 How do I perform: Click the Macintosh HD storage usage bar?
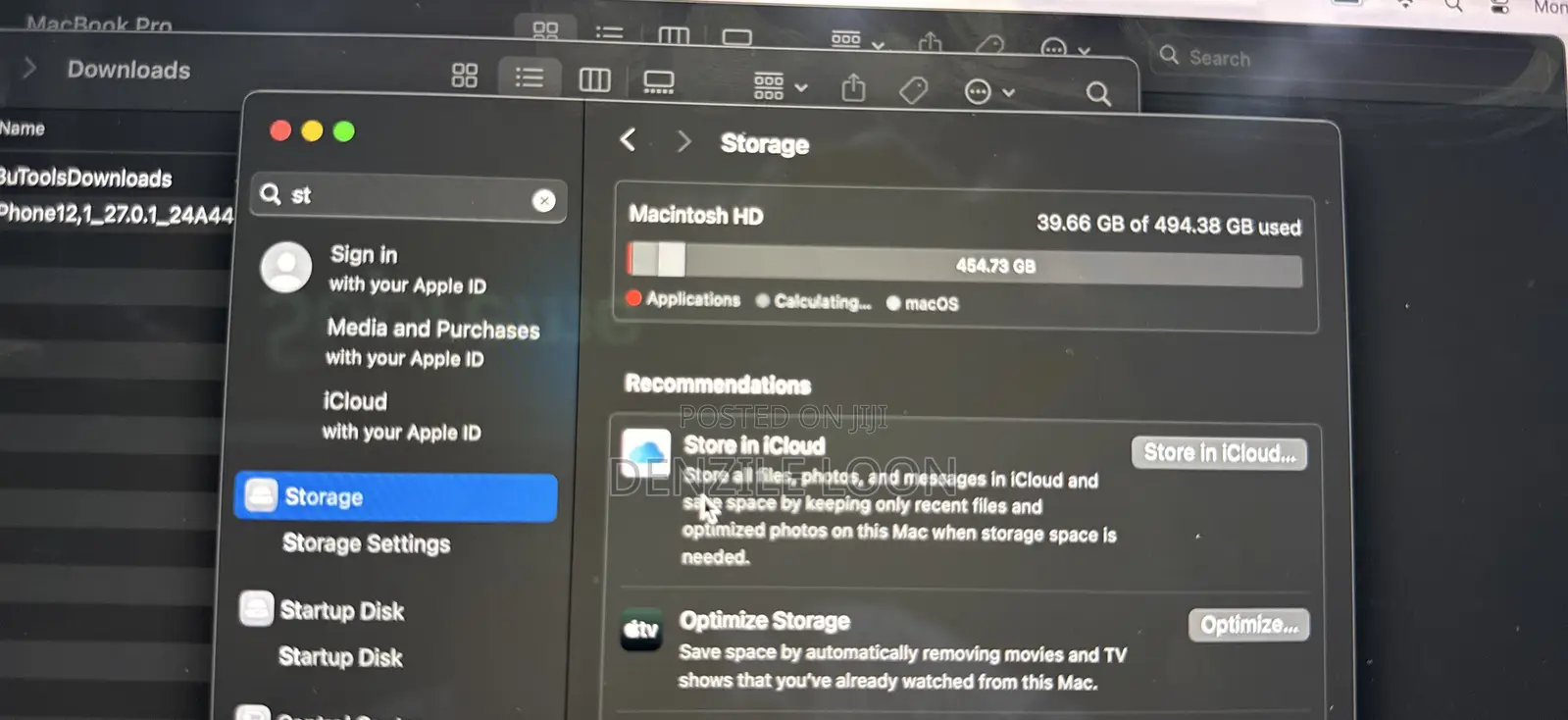click(965, 265)
